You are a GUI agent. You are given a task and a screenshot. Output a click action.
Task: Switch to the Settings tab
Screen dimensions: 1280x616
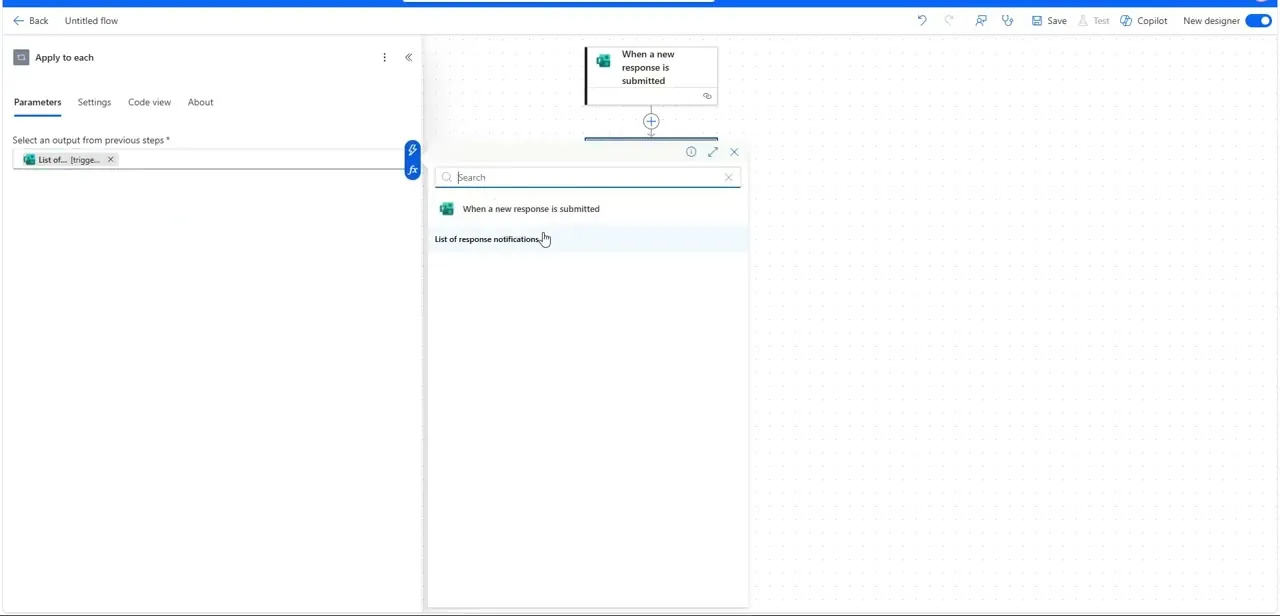click(x=94, y=102)
